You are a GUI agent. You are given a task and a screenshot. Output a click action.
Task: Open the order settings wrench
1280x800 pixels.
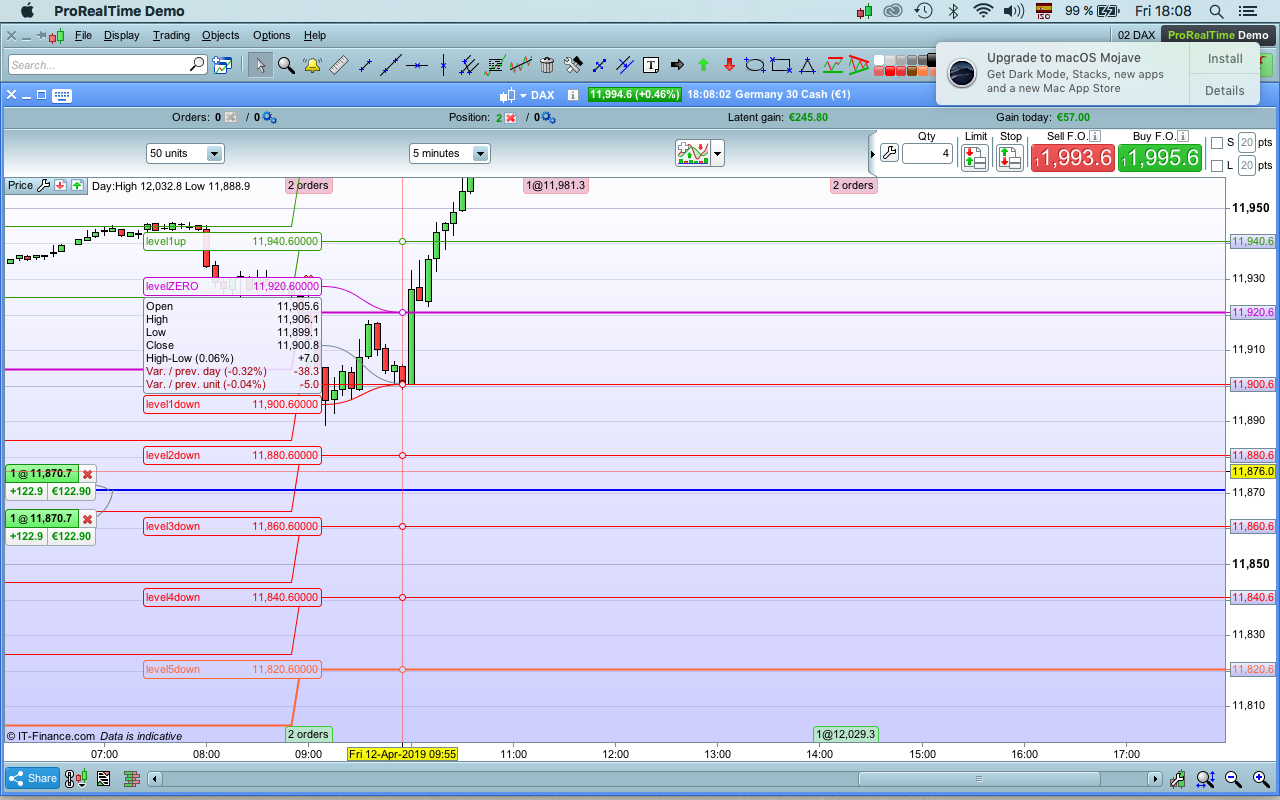pyautogui.click(x=888, y=154)
